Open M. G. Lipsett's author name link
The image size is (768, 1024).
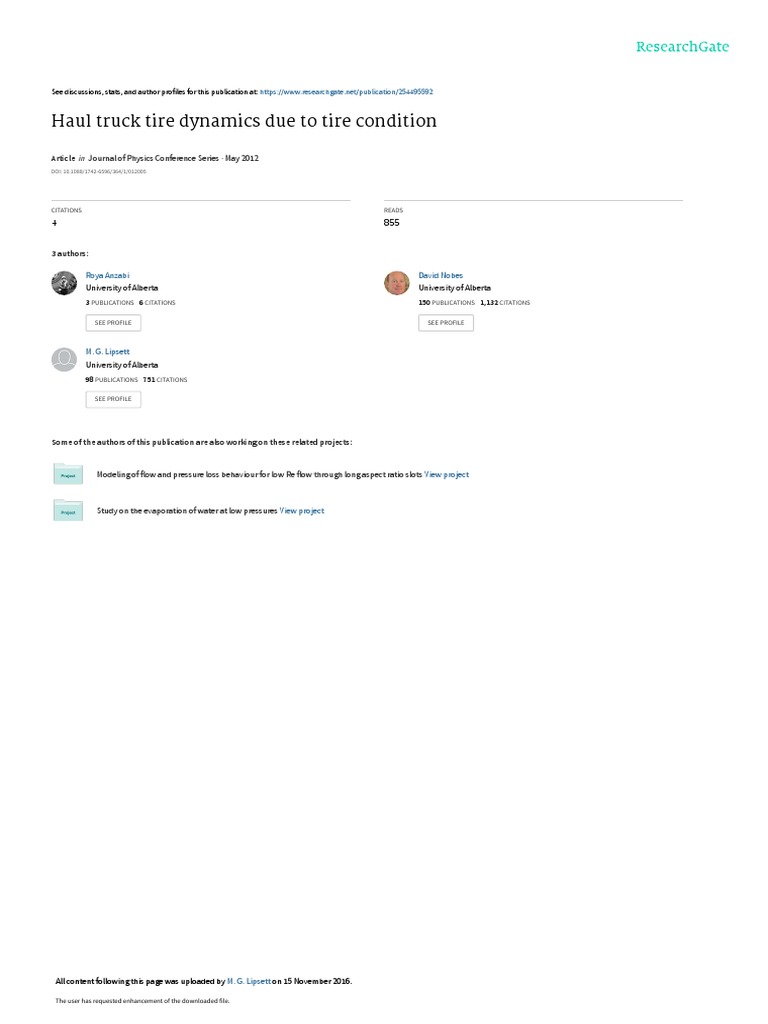[108, 352]
